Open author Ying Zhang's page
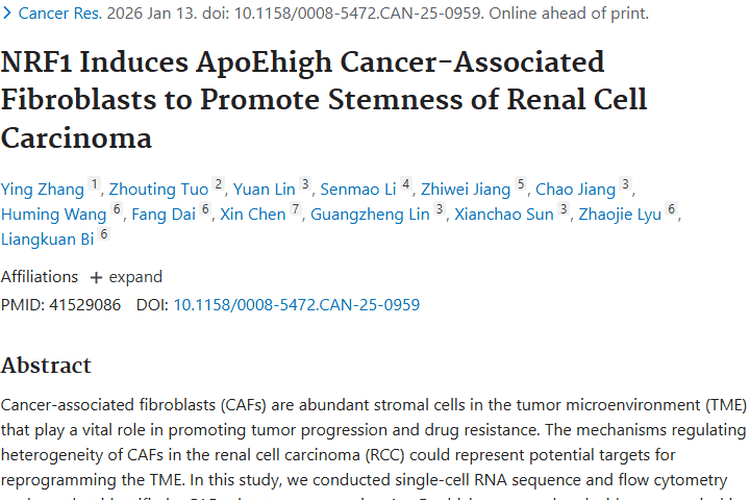 coord(42,189)
